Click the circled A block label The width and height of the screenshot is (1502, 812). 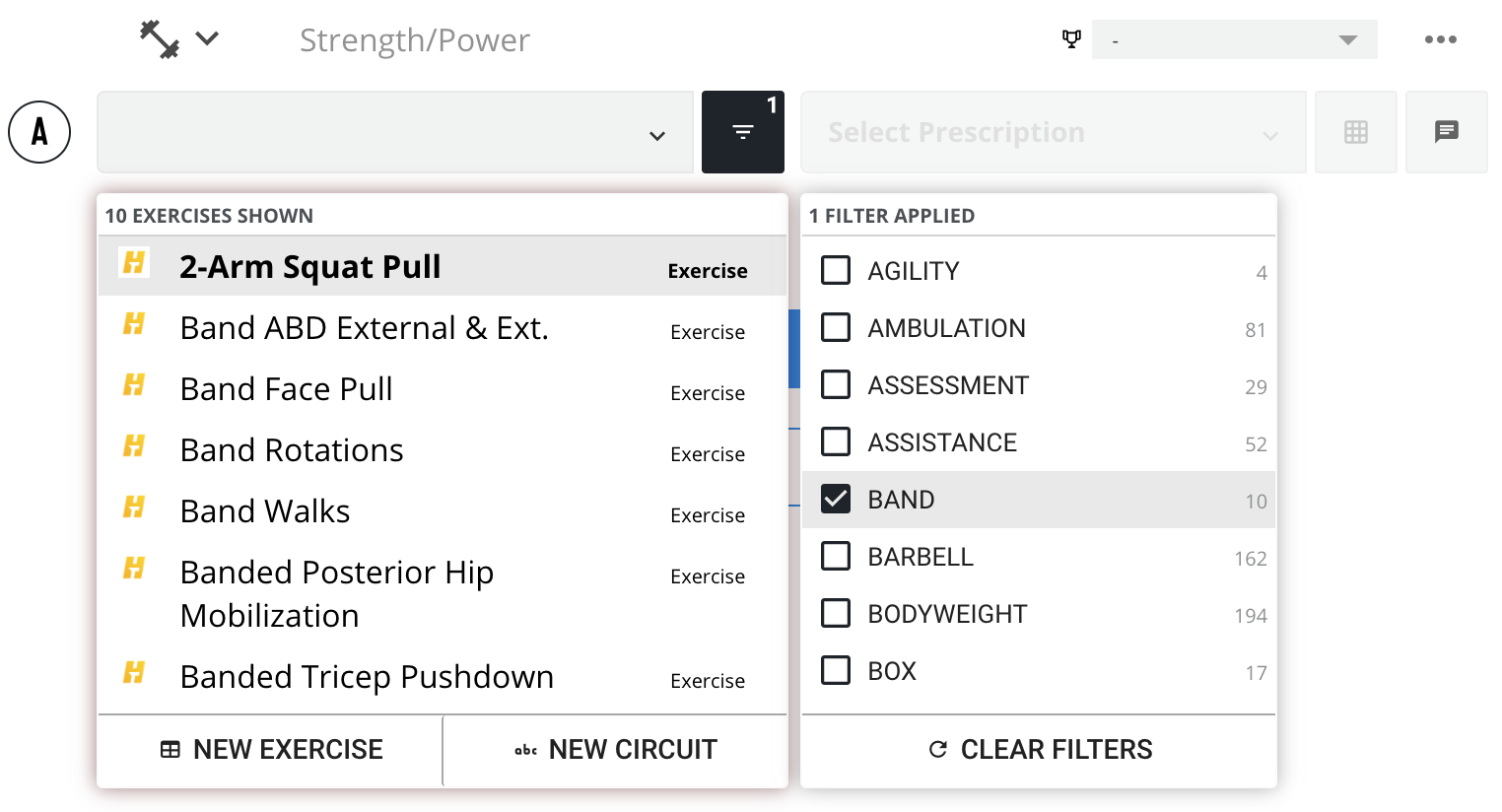click(x=39, y=132)
